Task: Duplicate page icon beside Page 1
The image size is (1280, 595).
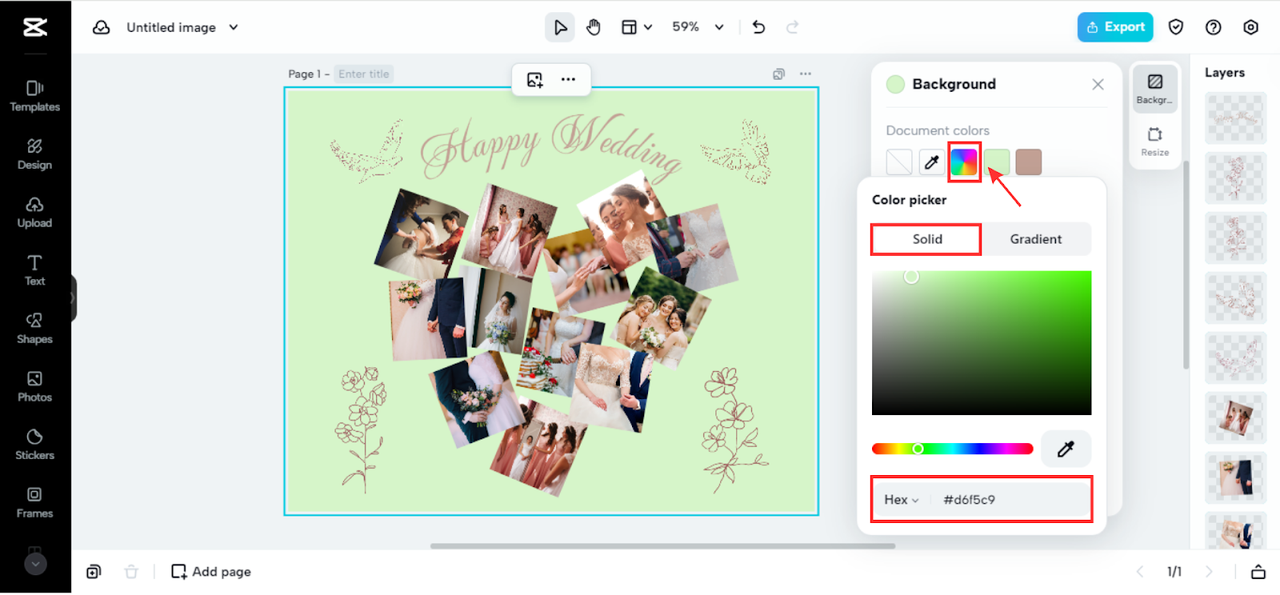Action: click(779, 74)
